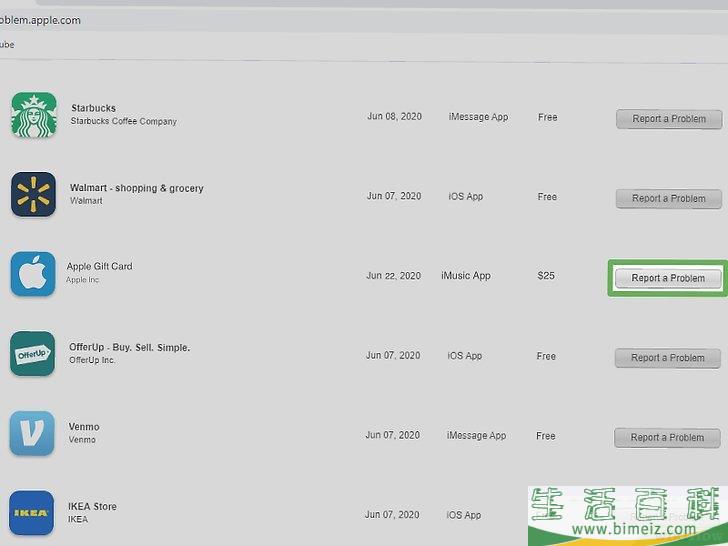
Task: Click 'iMessage App' in the Venmo row
Action: pos(476,436)
